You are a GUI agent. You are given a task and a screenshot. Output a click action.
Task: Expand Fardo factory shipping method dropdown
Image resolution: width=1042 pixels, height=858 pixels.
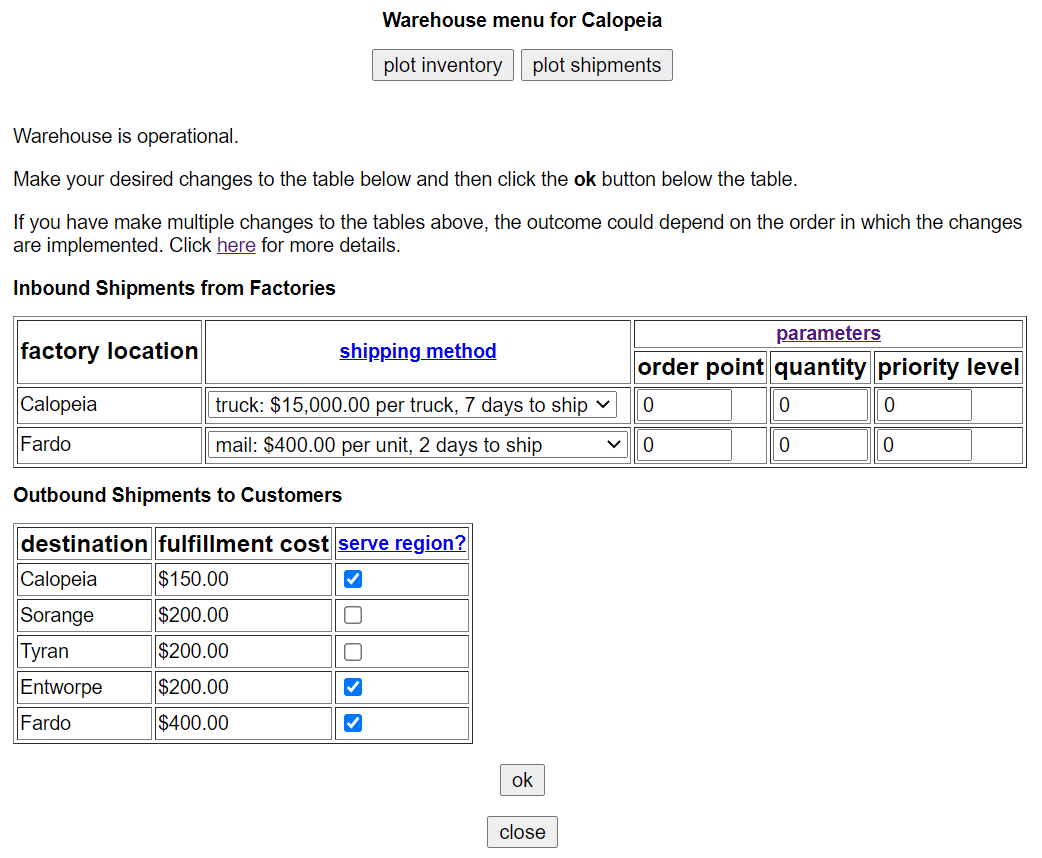pyautogui.click(x=418, y=445)
